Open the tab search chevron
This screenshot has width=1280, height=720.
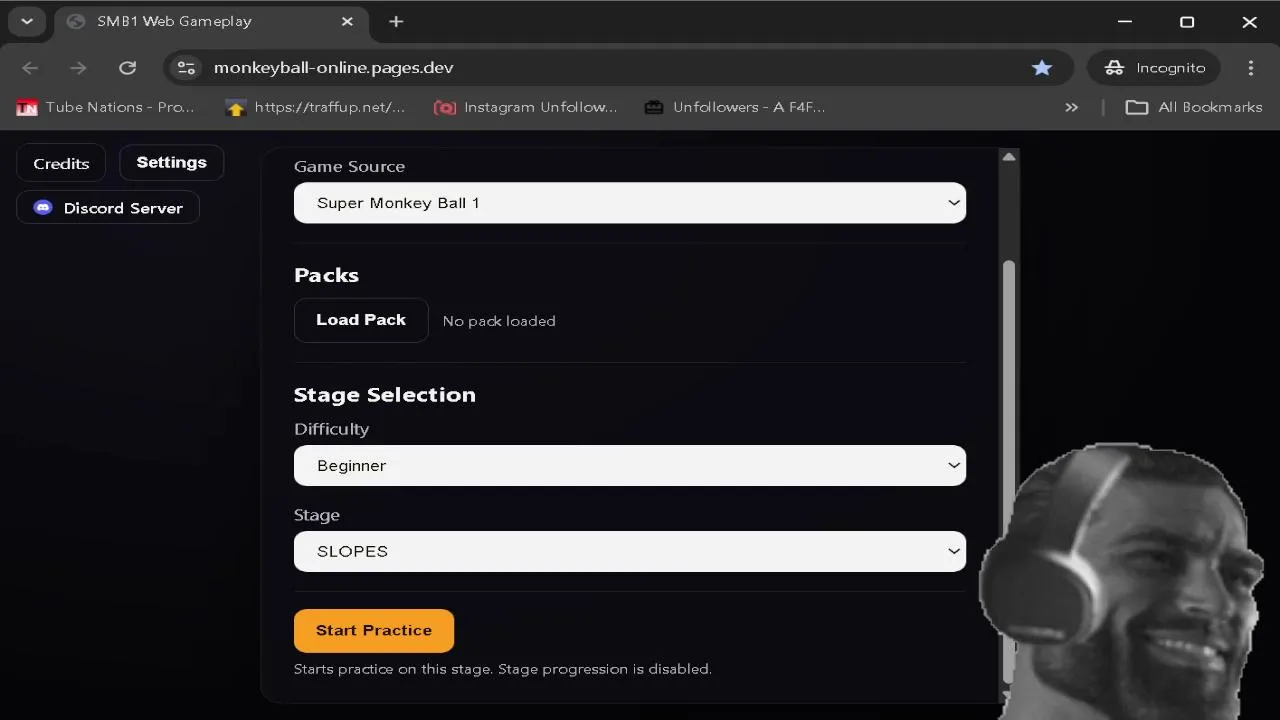(x=27, y=22)
